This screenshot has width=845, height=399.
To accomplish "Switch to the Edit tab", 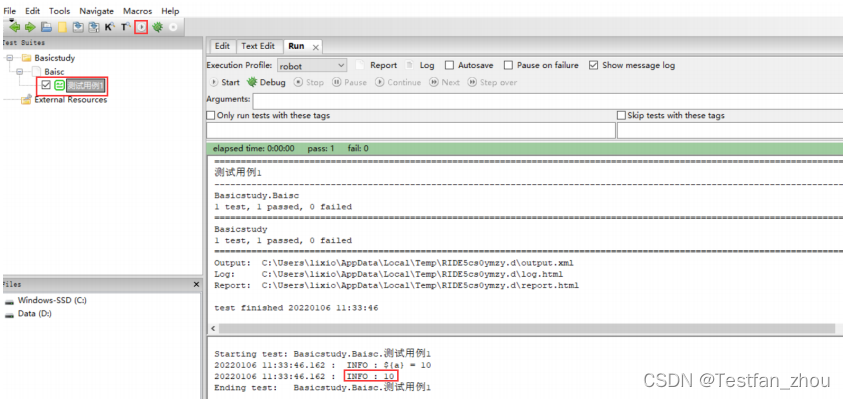I will [x=222, y=46].
